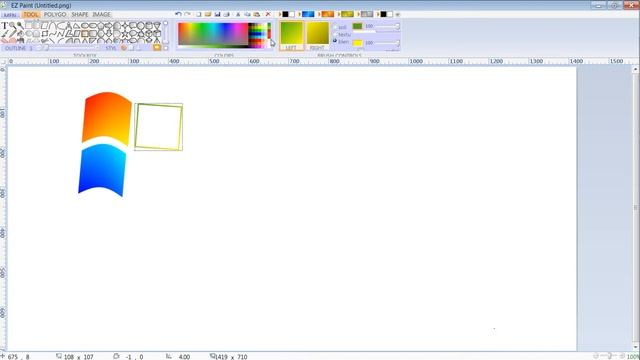Save the image with floppy disk icon
This screenshot has width=640, height=360.
218,14
